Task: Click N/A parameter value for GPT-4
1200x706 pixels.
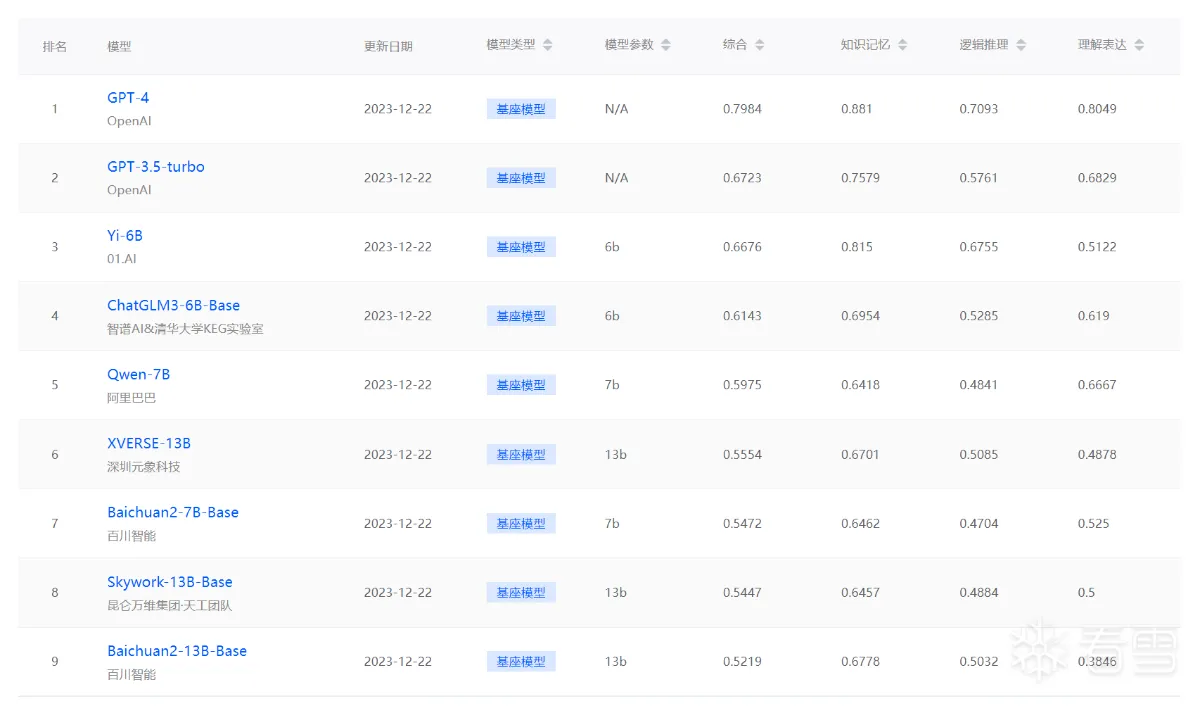Action: pos(617,109)
